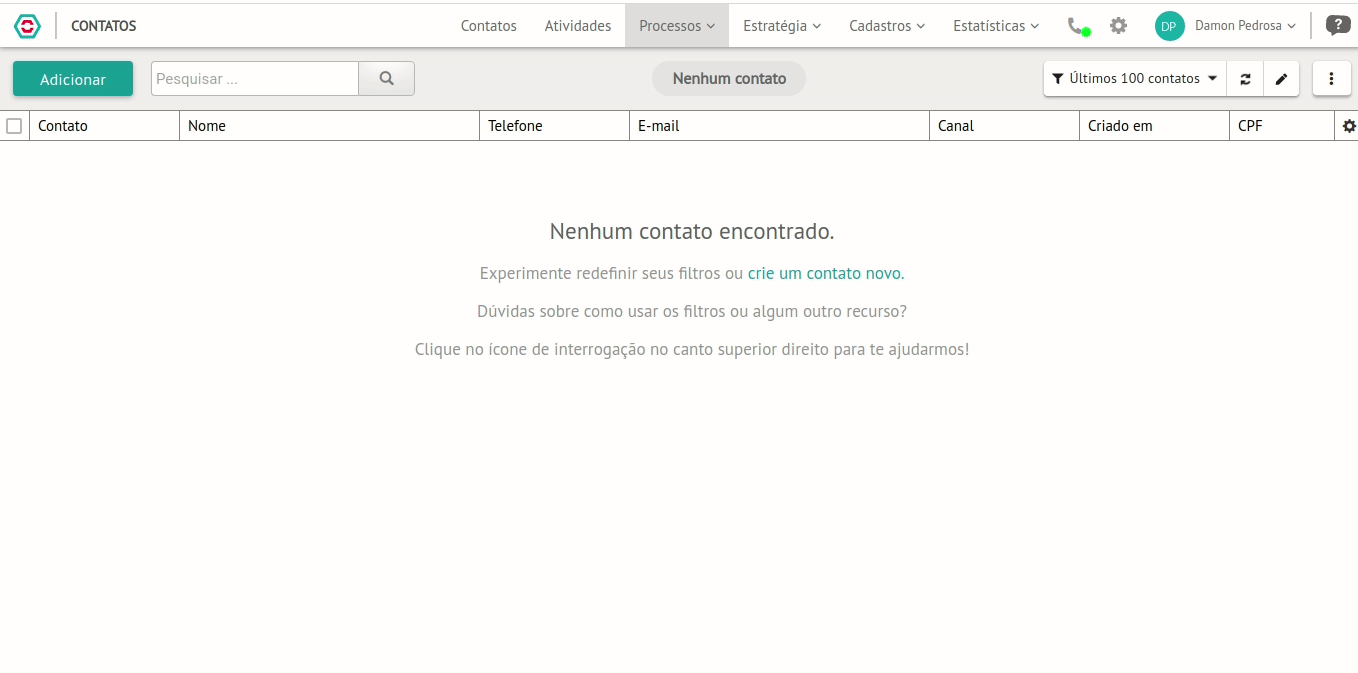Expand the Estratégia menu

(x=782, y=26)
